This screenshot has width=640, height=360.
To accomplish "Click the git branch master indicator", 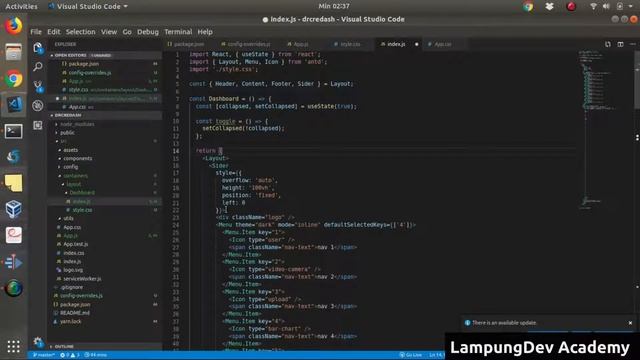I will tap(44, 355).
